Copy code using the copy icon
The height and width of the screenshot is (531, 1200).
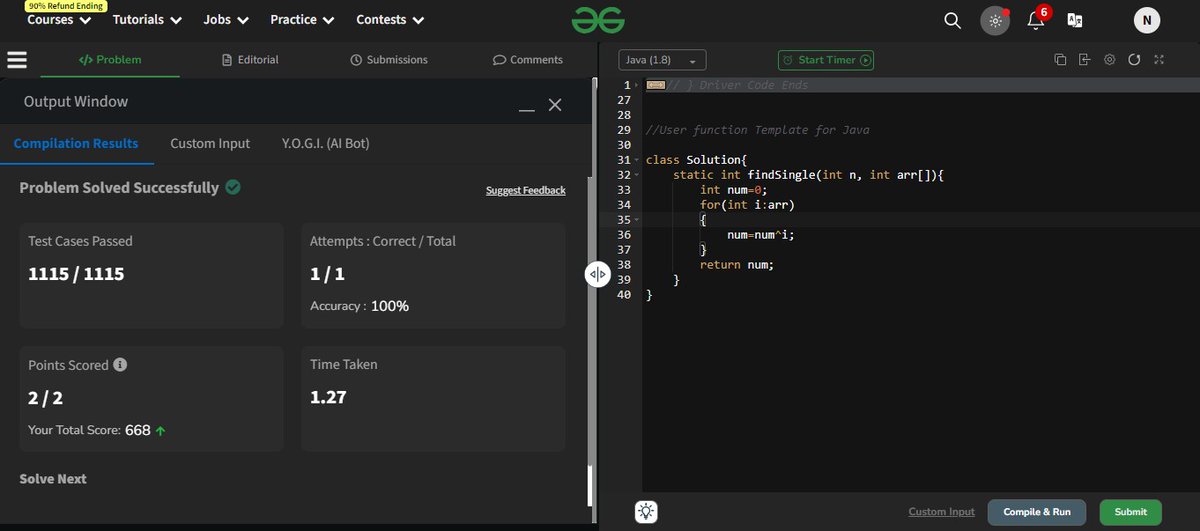[x=1060, y=60]
